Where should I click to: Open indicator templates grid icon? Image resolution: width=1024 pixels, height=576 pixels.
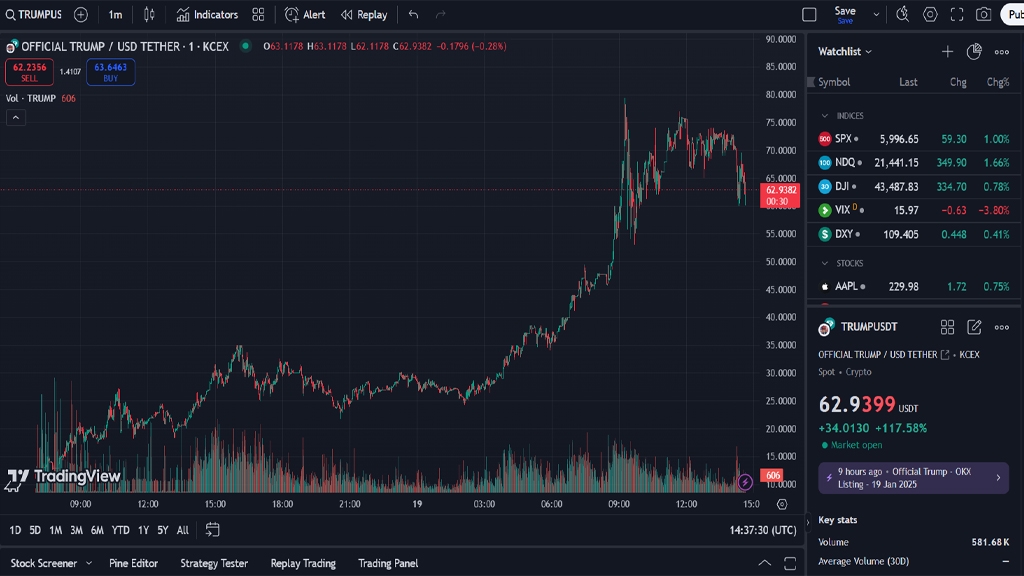[259, 14]
